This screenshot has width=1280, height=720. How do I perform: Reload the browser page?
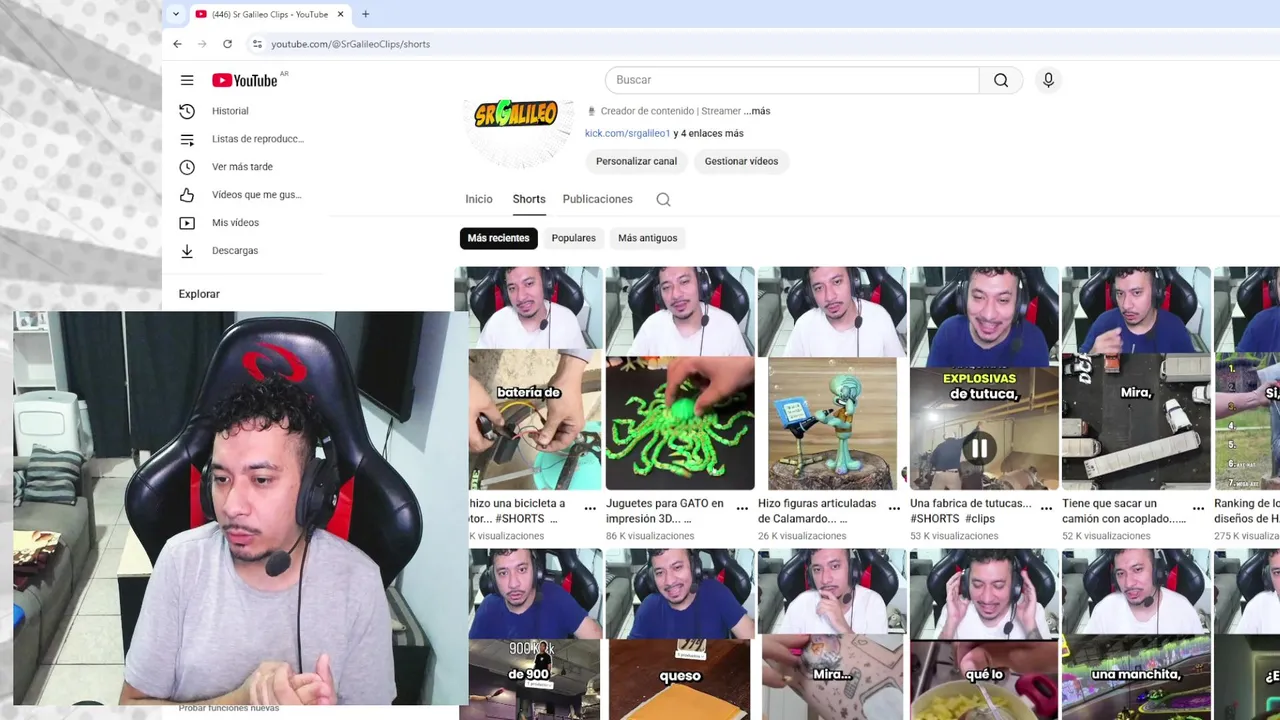tap(227, 44)
